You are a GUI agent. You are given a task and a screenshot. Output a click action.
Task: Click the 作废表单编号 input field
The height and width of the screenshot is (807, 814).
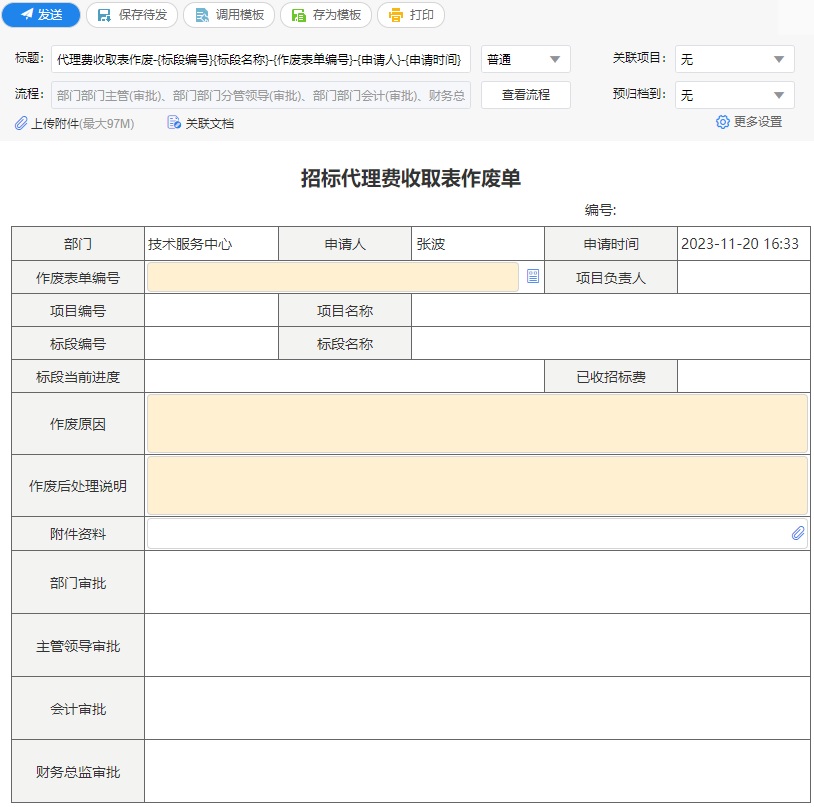[x=333, y=277]
